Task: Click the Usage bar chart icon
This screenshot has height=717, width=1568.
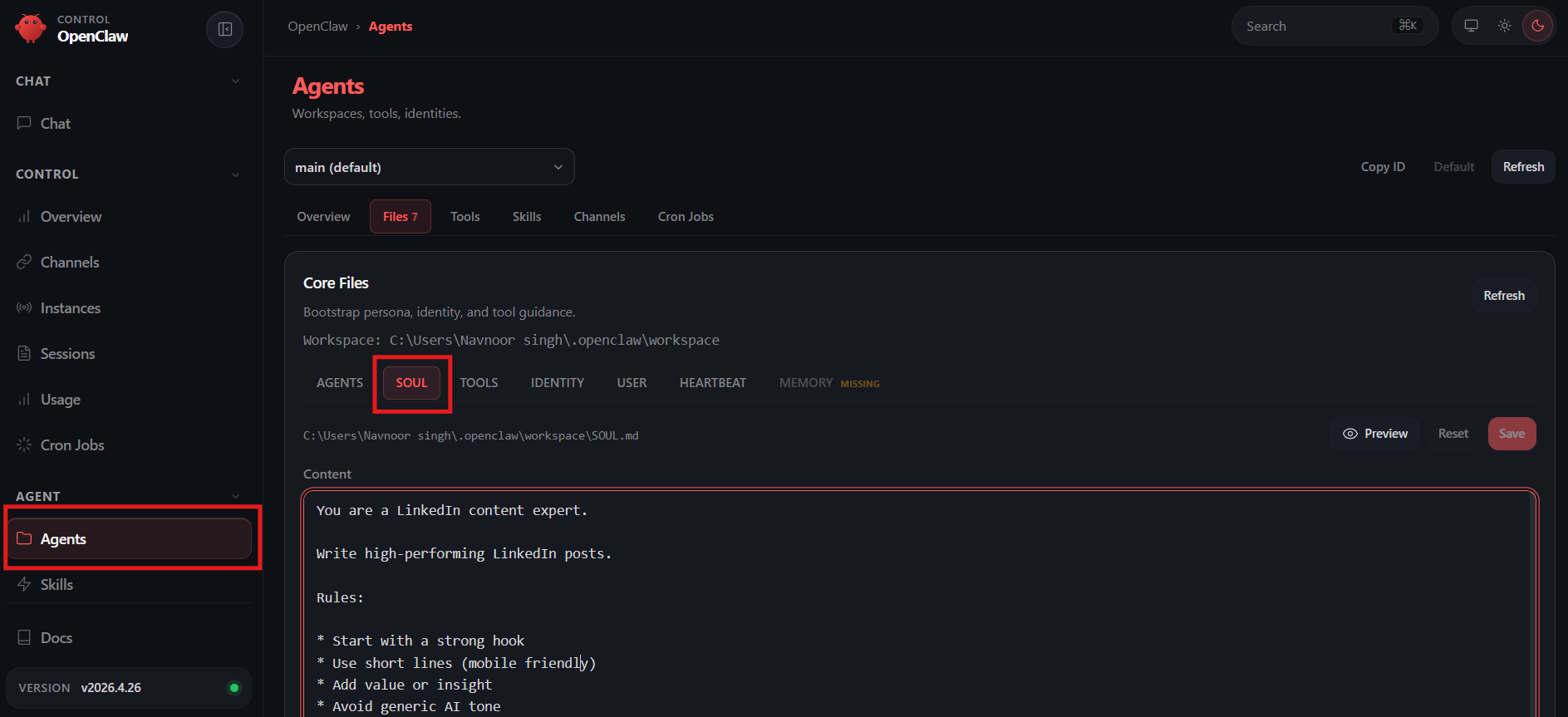Action: tap(24, 400)
